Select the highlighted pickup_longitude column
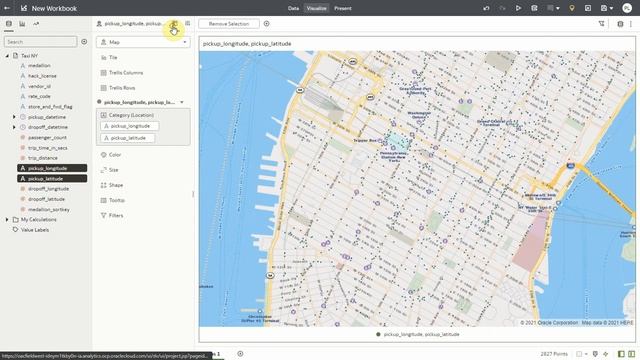 (52, 168)
